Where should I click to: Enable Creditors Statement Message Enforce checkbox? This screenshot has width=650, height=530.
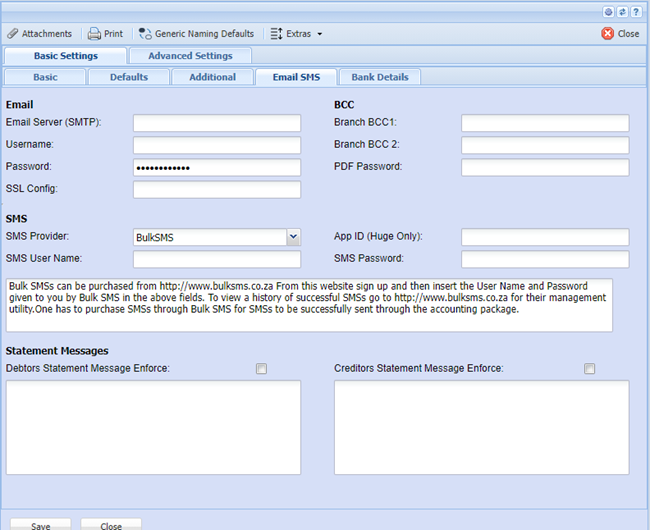point(590,369)
